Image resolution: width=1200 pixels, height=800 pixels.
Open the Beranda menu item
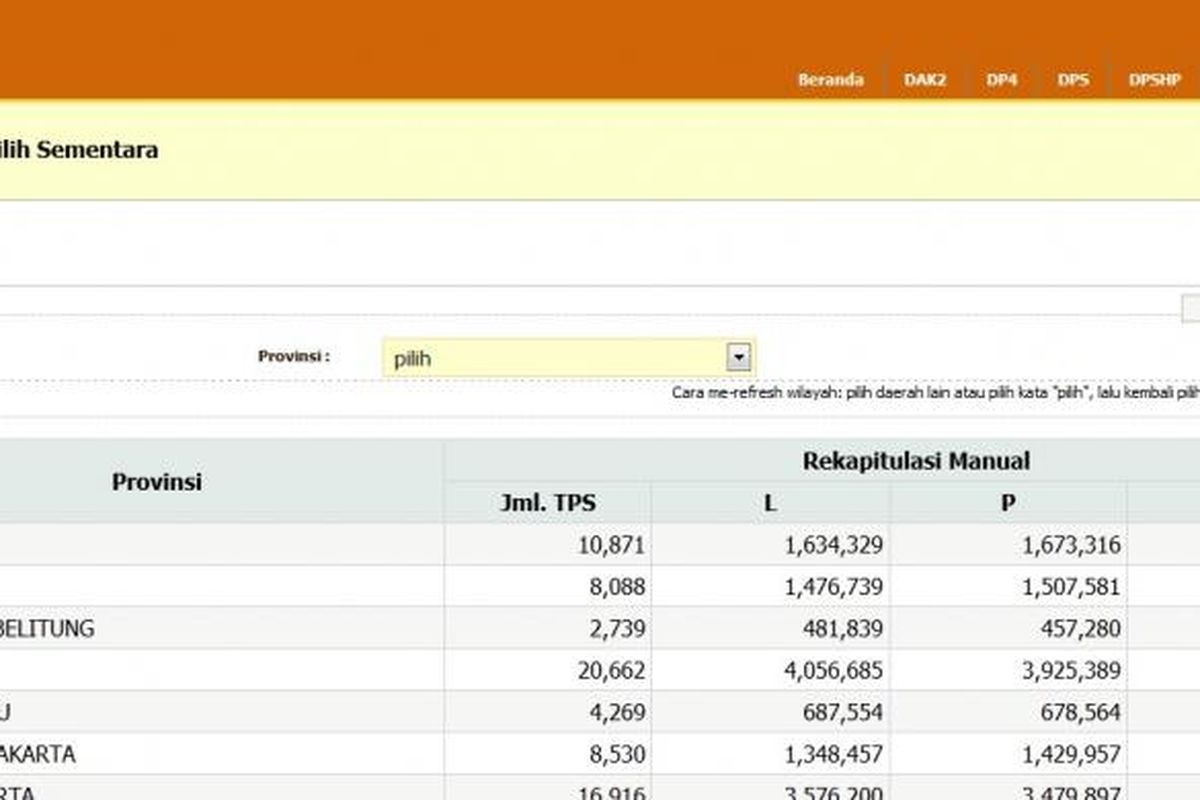tap(830, 80)
